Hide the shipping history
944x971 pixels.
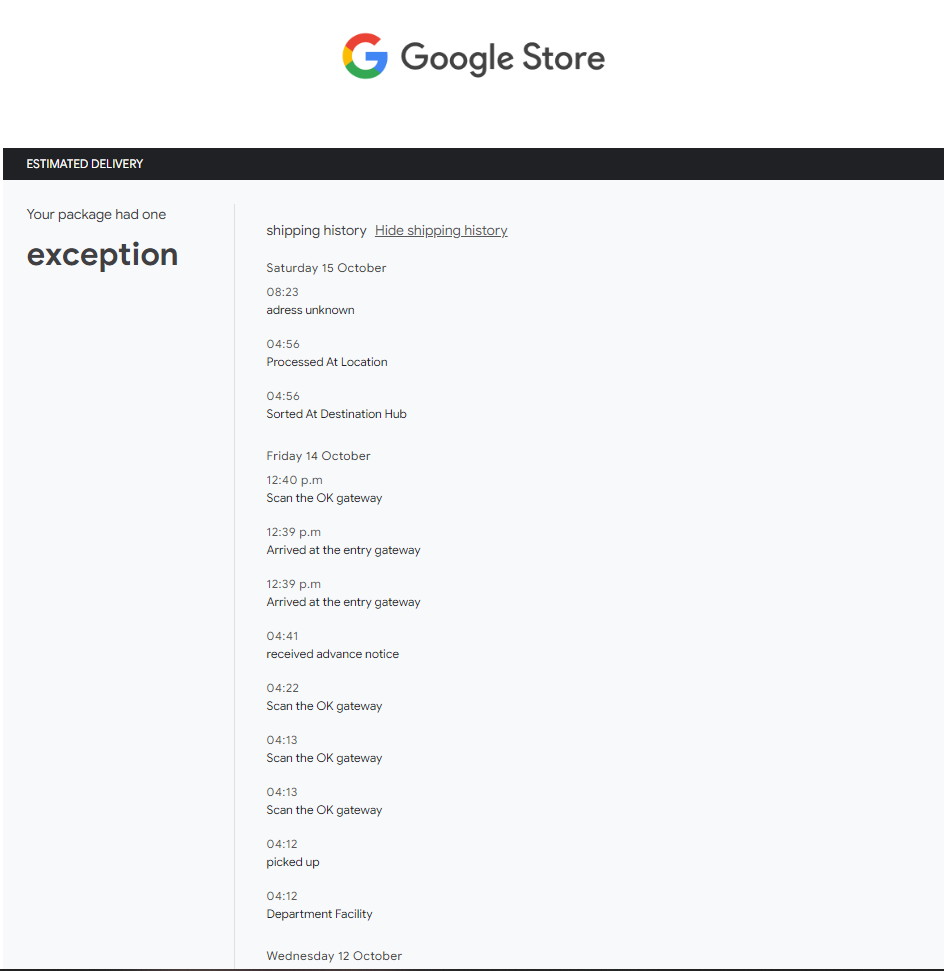point(441,231)
